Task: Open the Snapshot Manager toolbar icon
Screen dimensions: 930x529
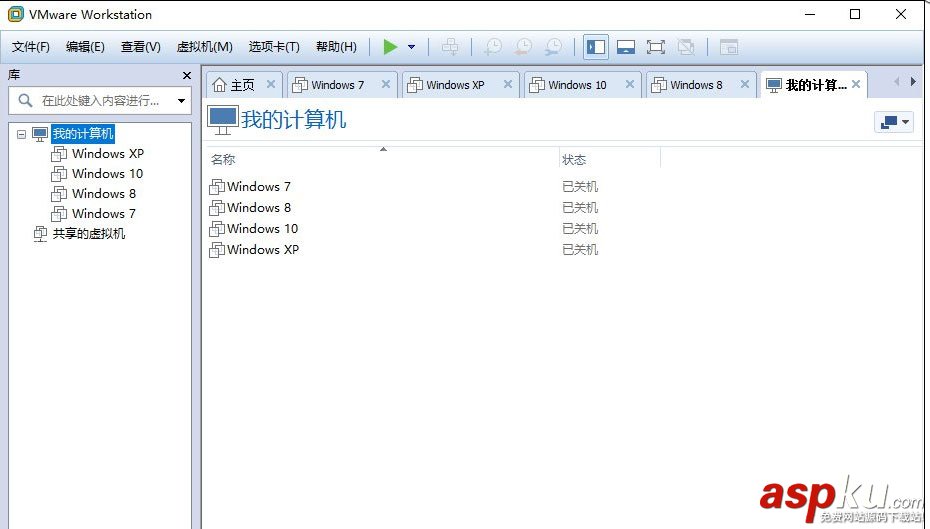Action: pos(553,47)
